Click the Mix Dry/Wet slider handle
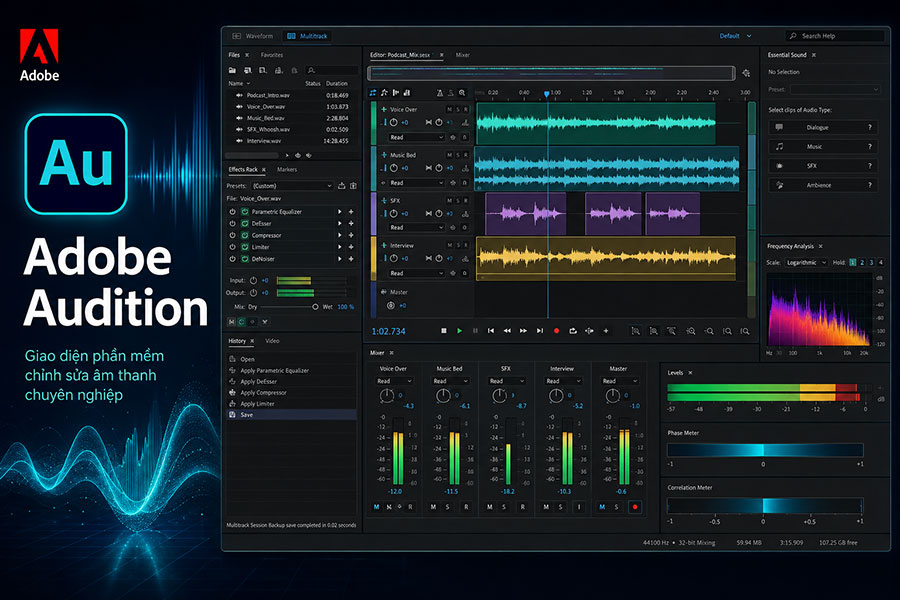 pyautogui.click(x=315, y=307)
